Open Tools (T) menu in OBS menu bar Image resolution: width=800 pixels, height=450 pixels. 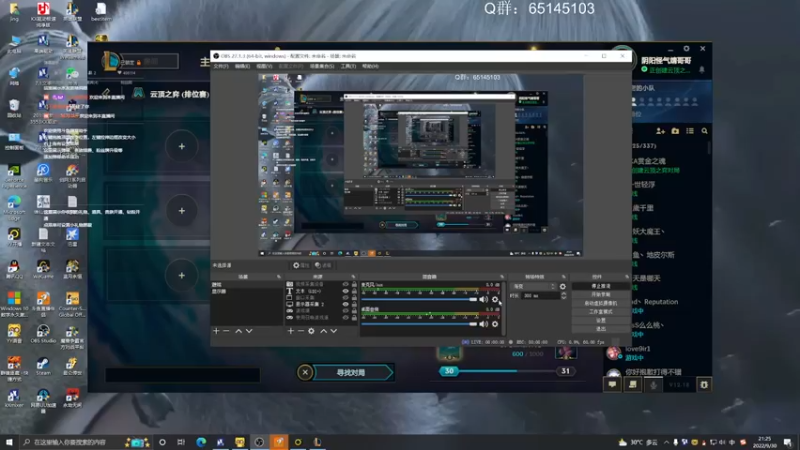coord(348,66)
